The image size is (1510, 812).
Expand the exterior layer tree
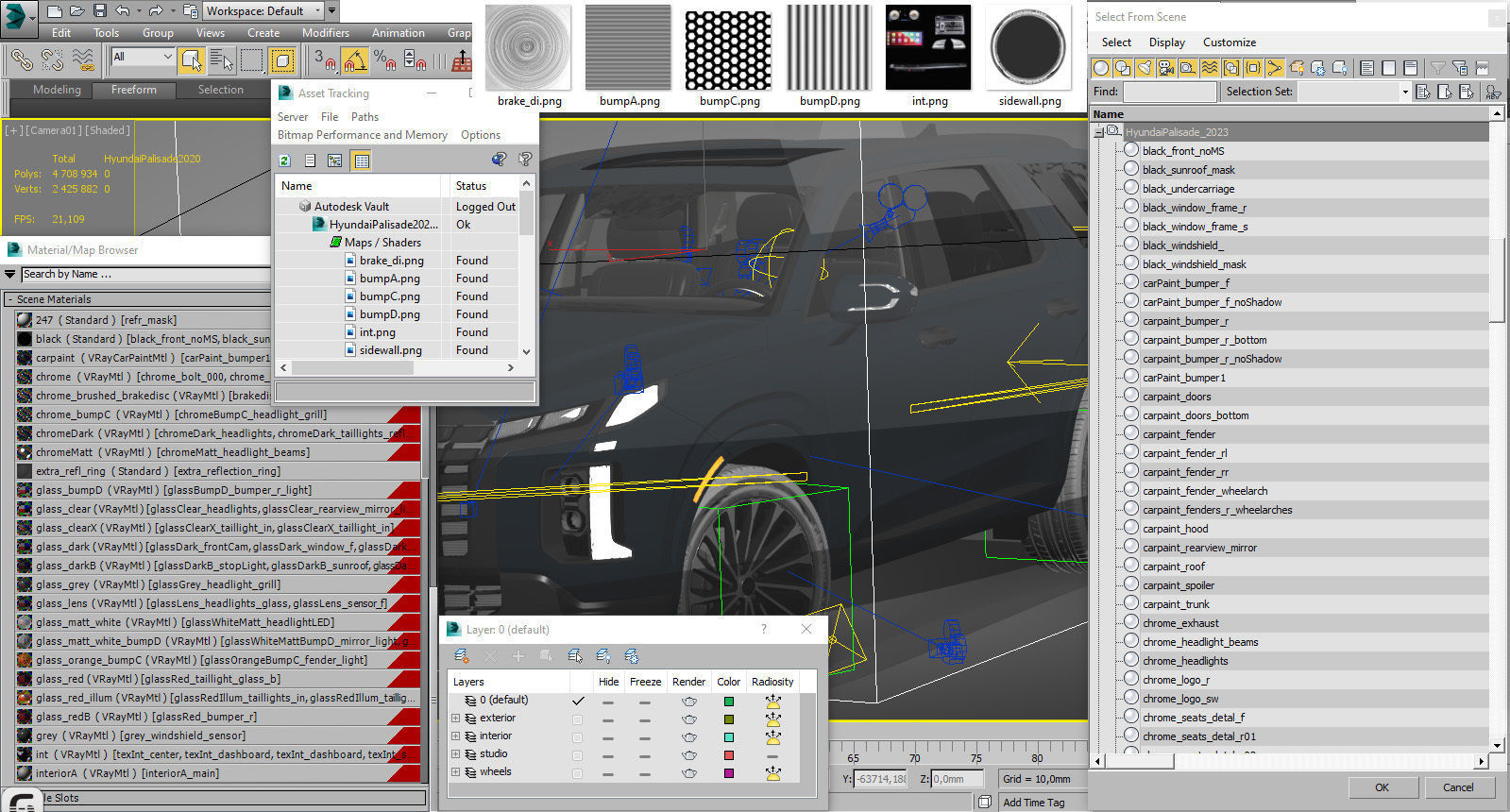pos(455,719)
